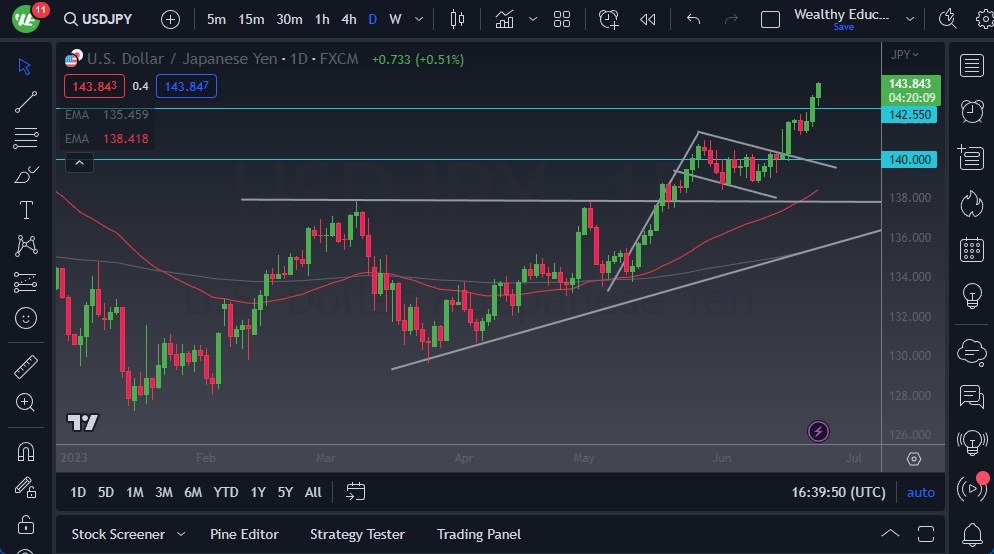Open the Fibonacci retracement tools
The image size is (994, 554).
(26, 138)
